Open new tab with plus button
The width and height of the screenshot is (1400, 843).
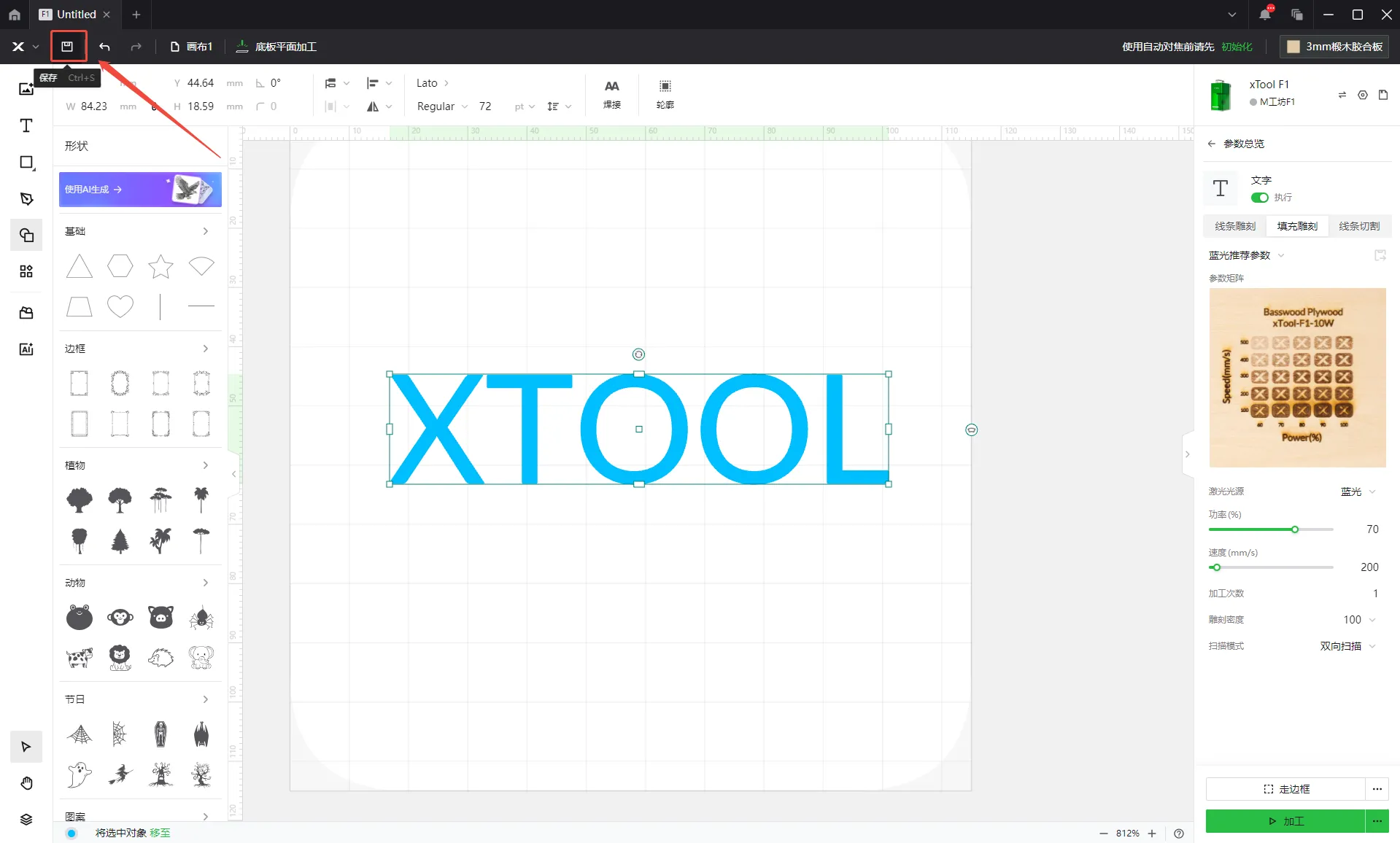click(136, 15)
